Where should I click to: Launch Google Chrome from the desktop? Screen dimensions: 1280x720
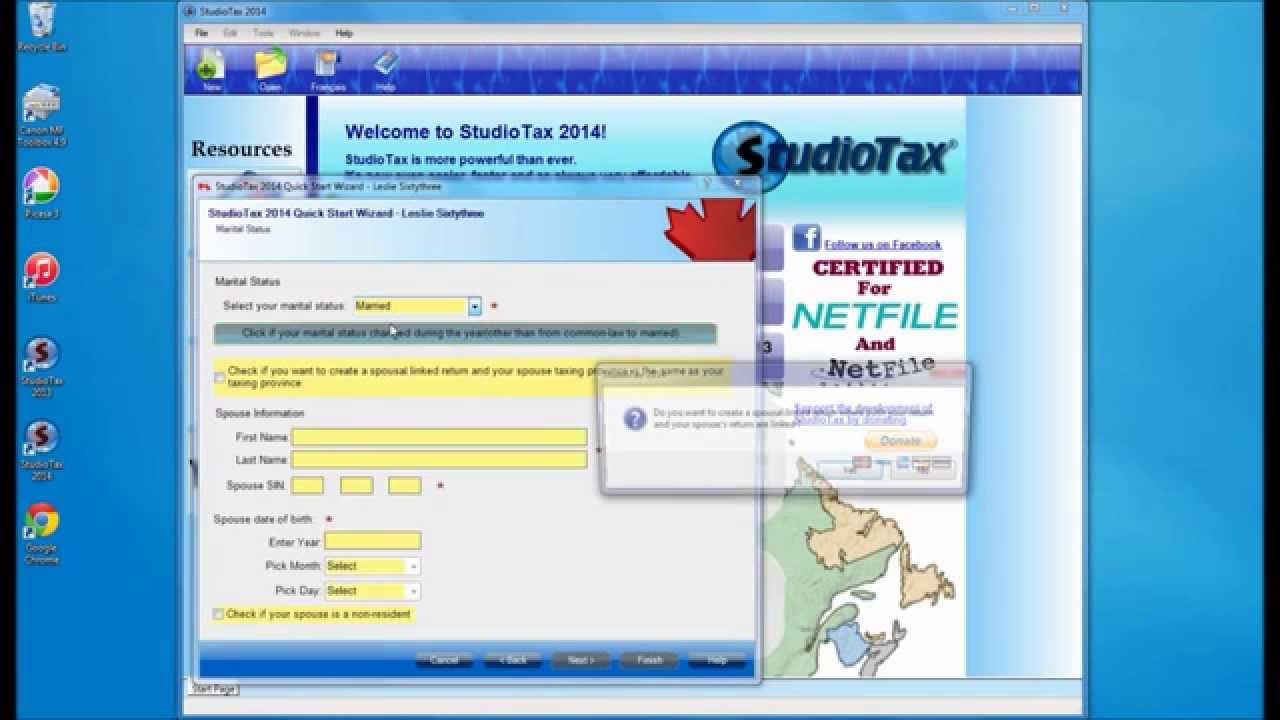pyautogui.click(x=42, y=534)
